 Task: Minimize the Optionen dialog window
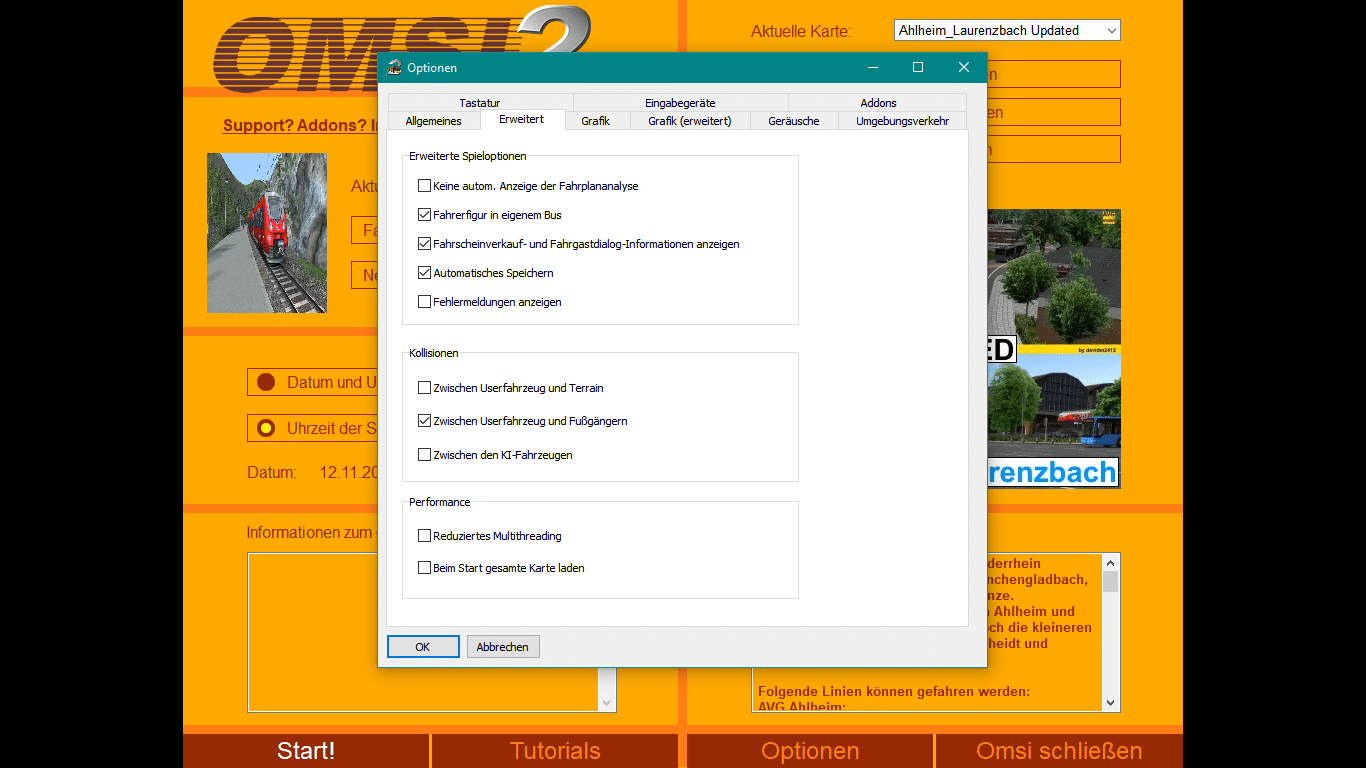(872, 68)
